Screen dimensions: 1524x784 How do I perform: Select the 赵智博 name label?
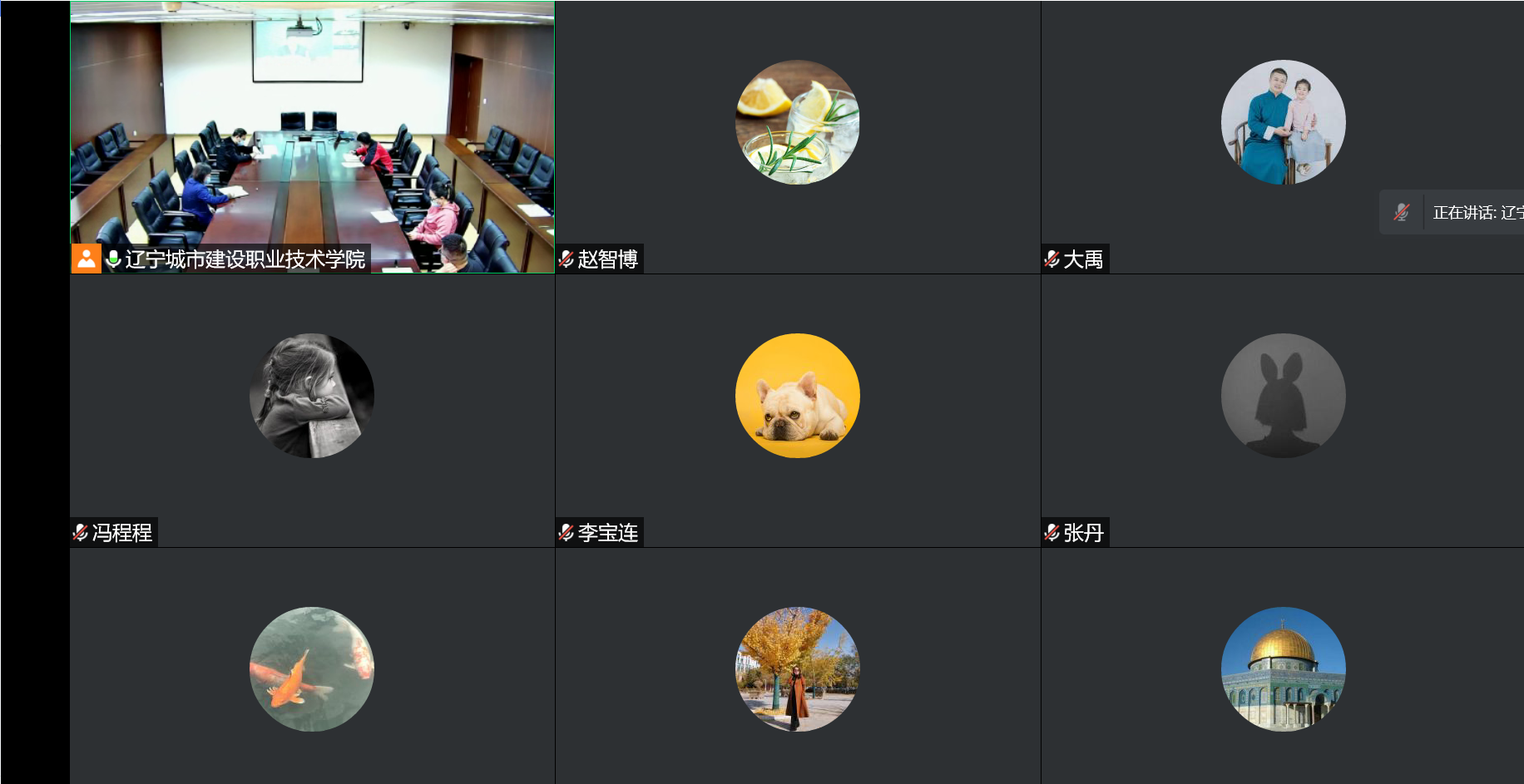tap(608, 259)
